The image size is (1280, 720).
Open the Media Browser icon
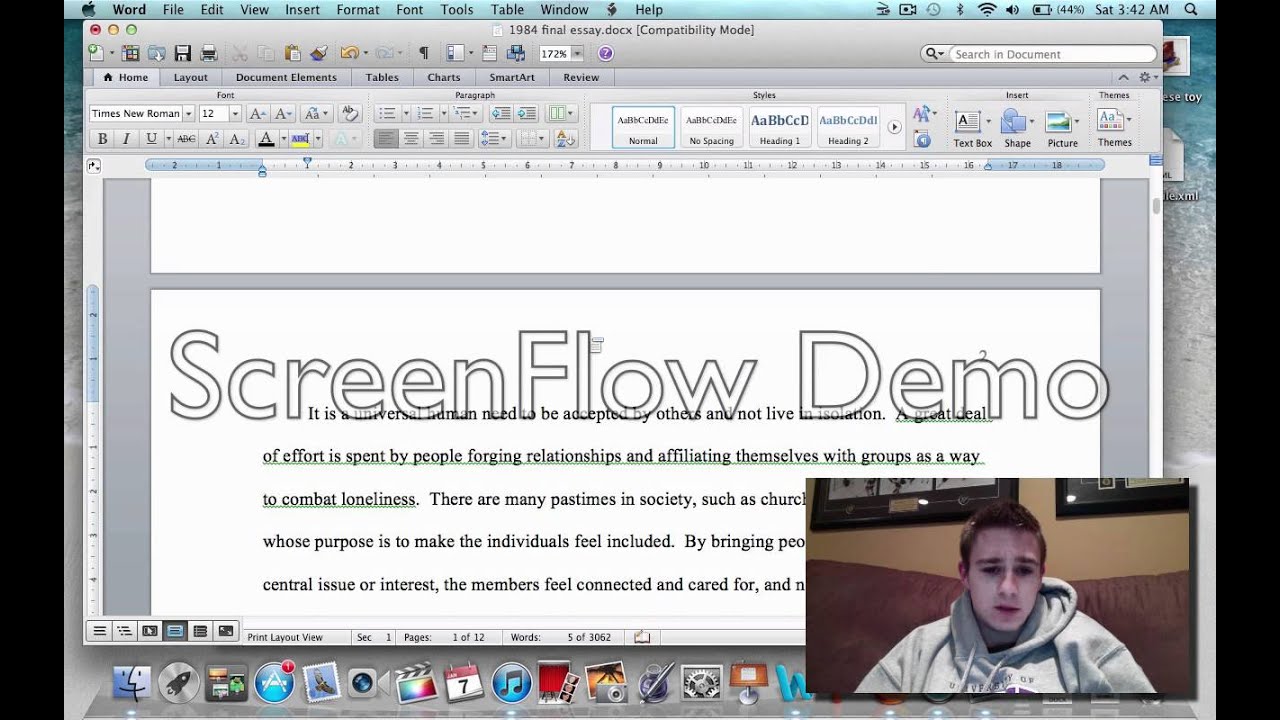(x=516, y=53)
